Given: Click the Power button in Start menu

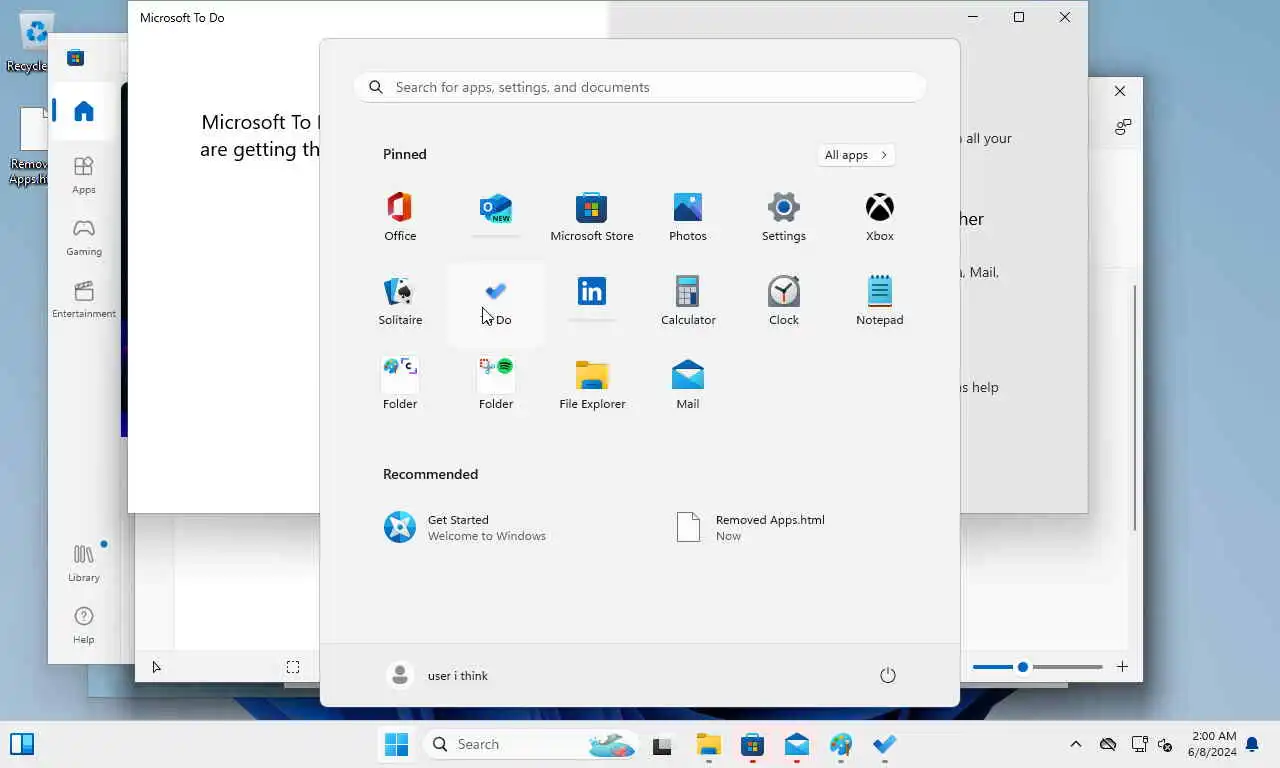Looking at the screenshot, I should 887,675.
